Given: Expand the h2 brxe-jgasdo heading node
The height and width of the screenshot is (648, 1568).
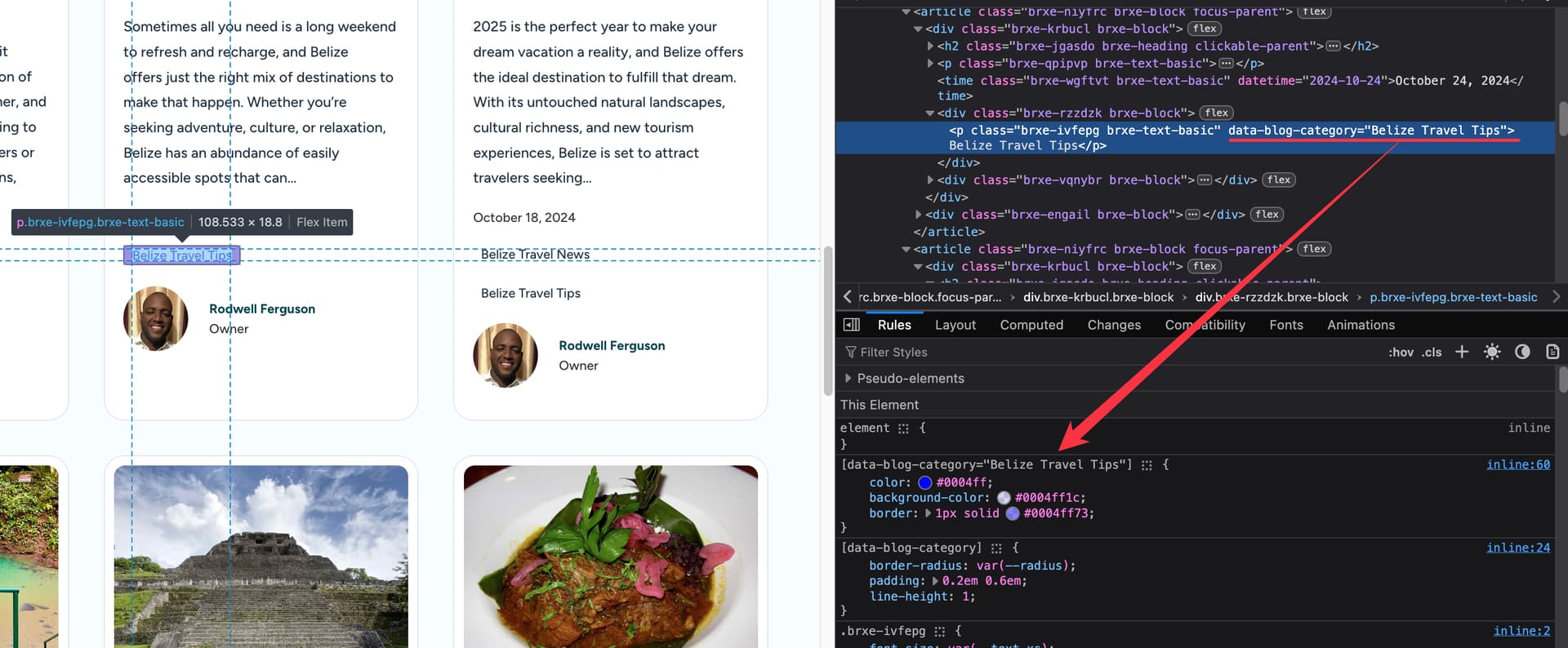Looking at the screenshot, I should tap(930, 47).
